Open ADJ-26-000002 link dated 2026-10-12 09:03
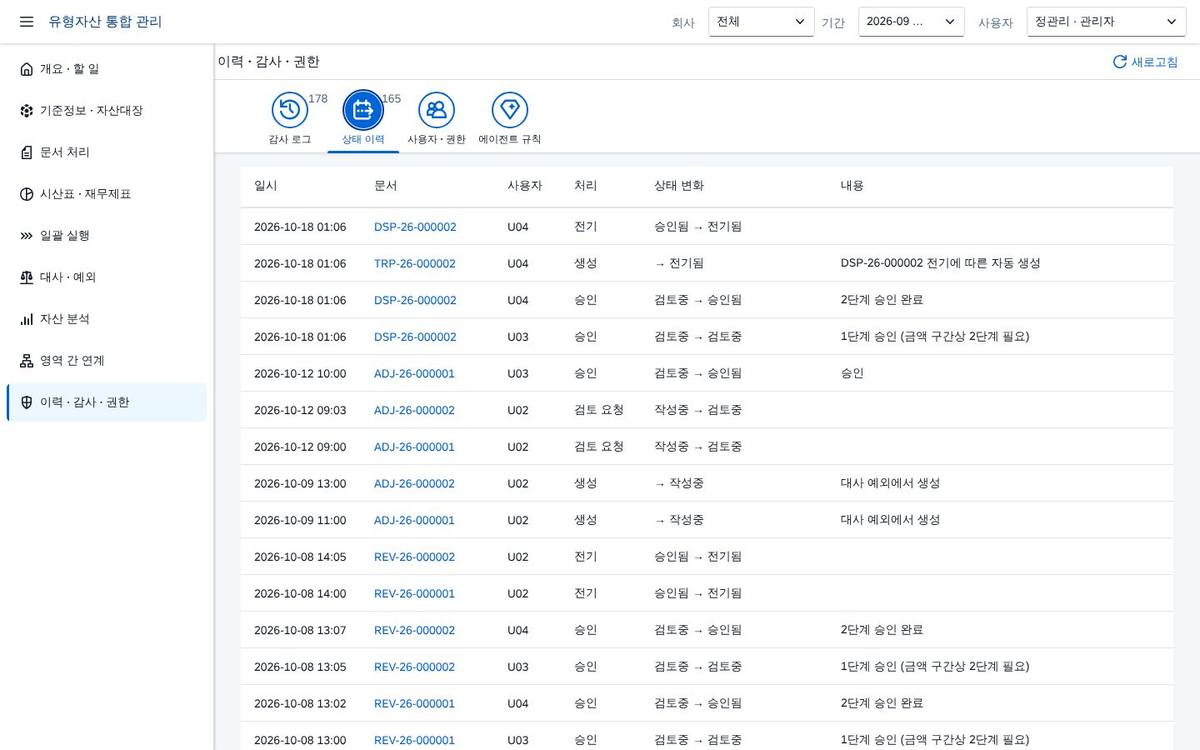Screen dimensions: 1200x750 coord(414,410)
